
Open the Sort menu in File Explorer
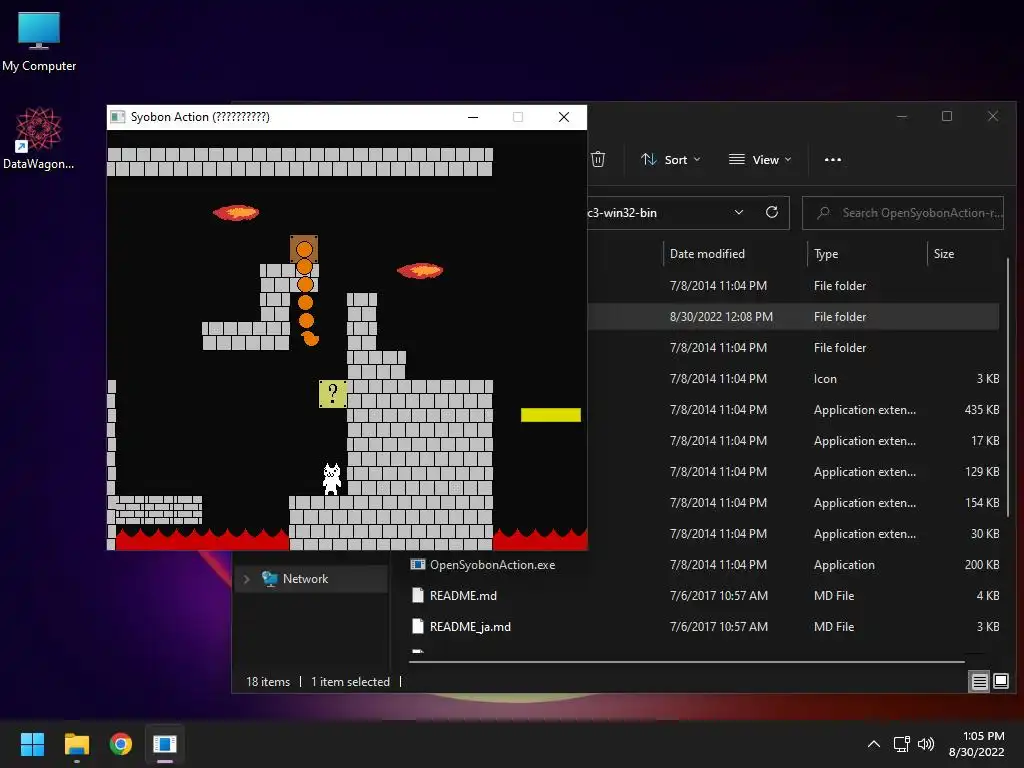click(671, 159)
